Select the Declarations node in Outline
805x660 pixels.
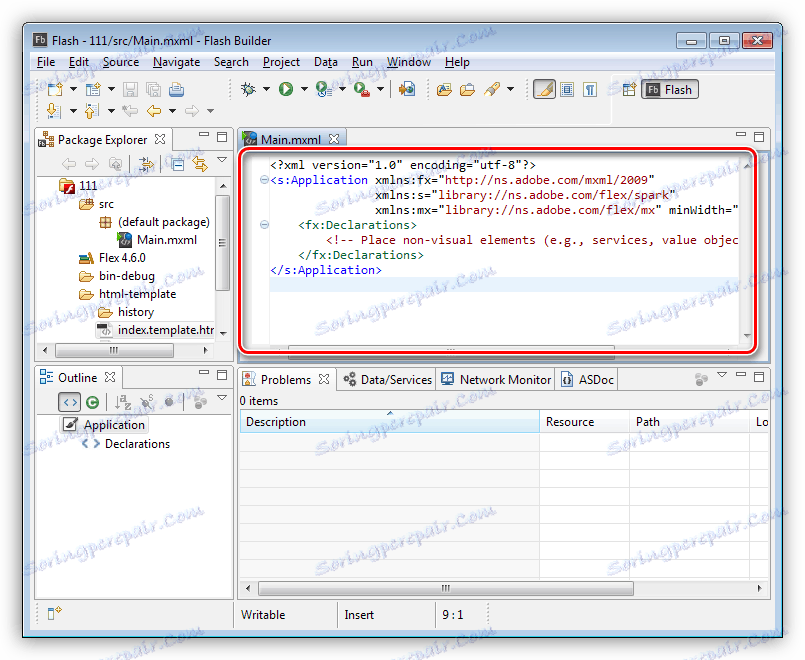(x=126, y=444)
